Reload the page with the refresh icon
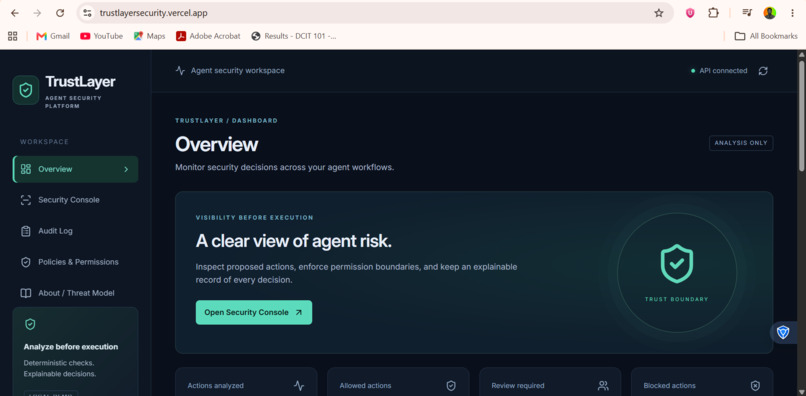 (60, 13)
